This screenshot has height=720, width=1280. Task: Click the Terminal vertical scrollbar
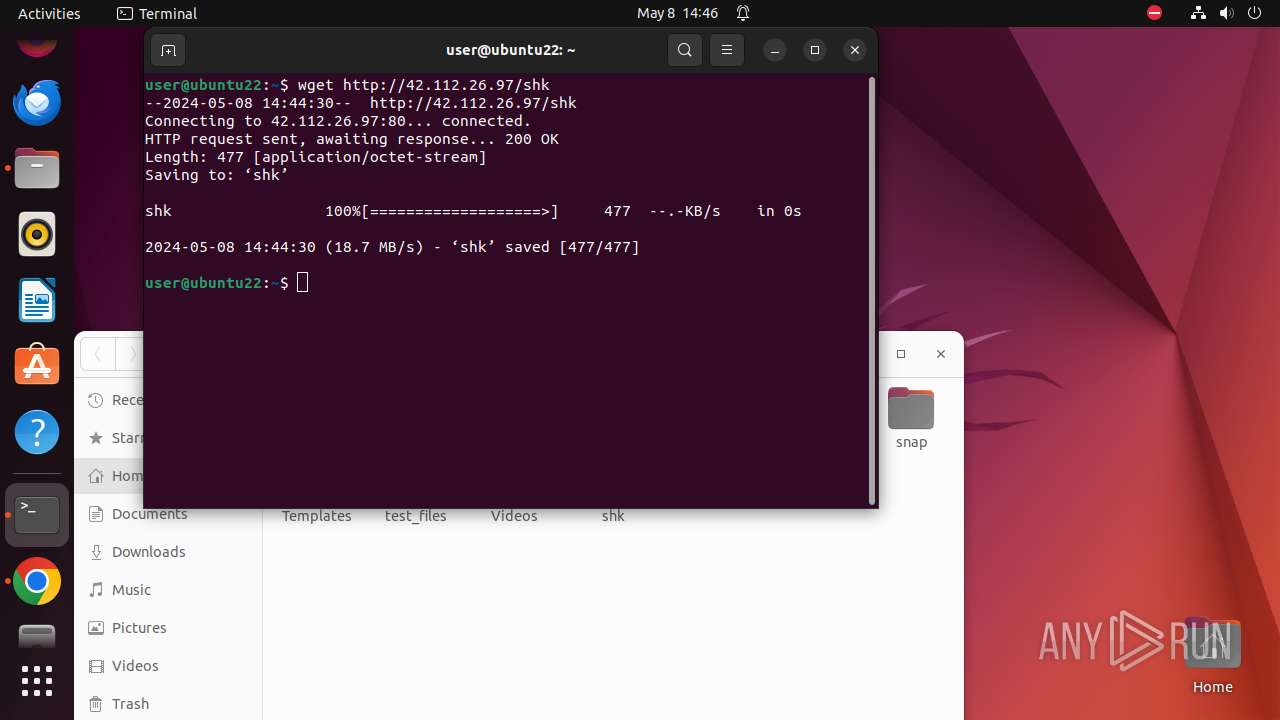point(872,290)
